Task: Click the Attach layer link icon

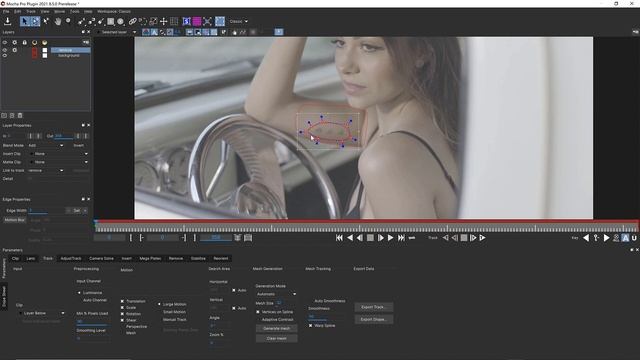Action: point(133,21)
